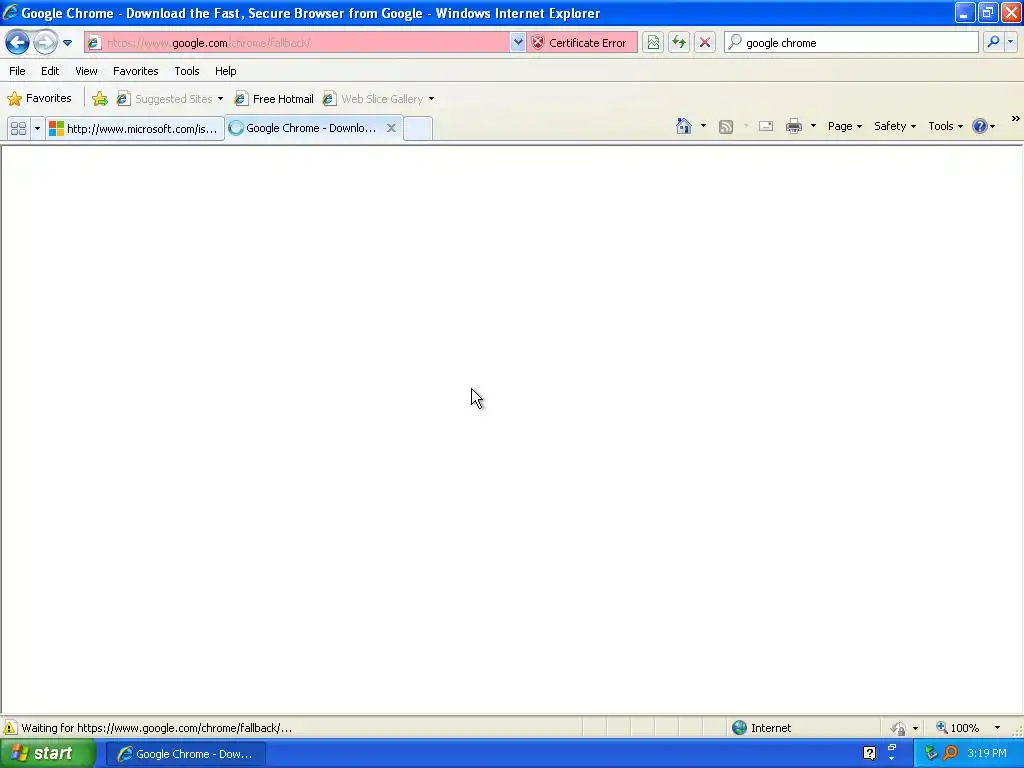Open a new blank tab
Viewport: 1024px width, 768px height.
click(x=417, y=128)
